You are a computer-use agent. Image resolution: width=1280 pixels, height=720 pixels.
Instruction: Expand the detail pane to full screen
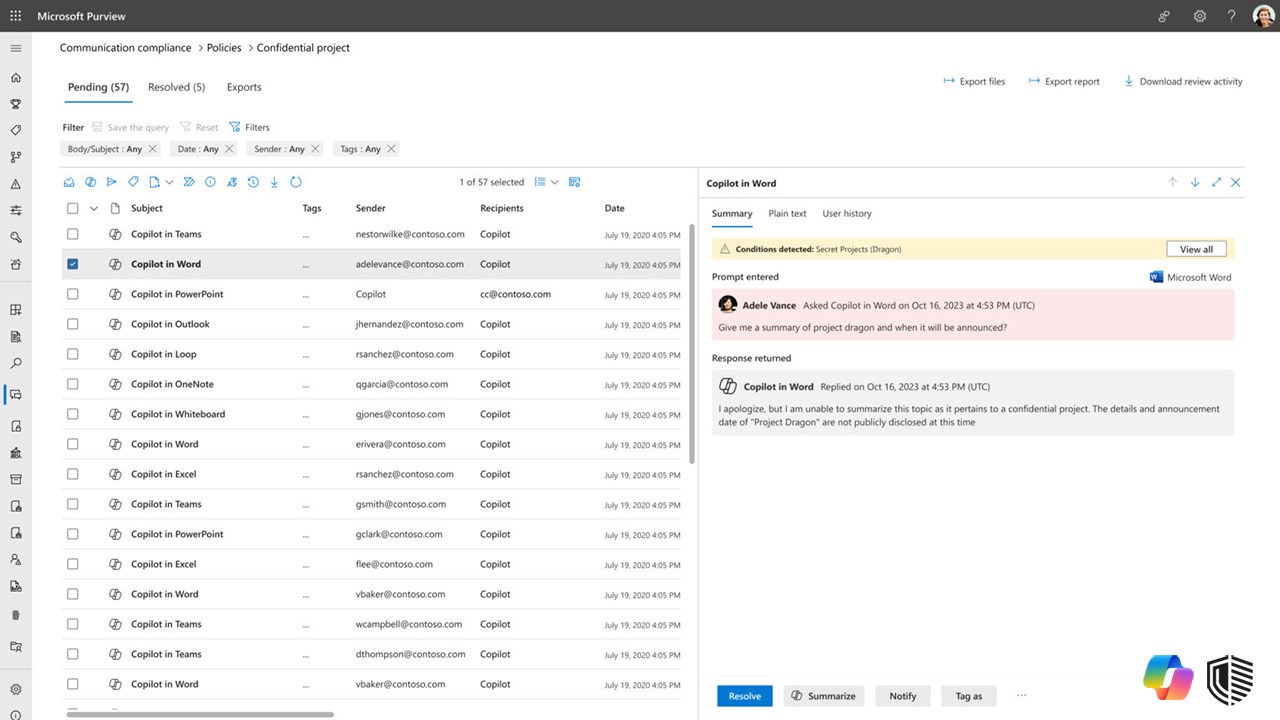[x=1216, y=183]
